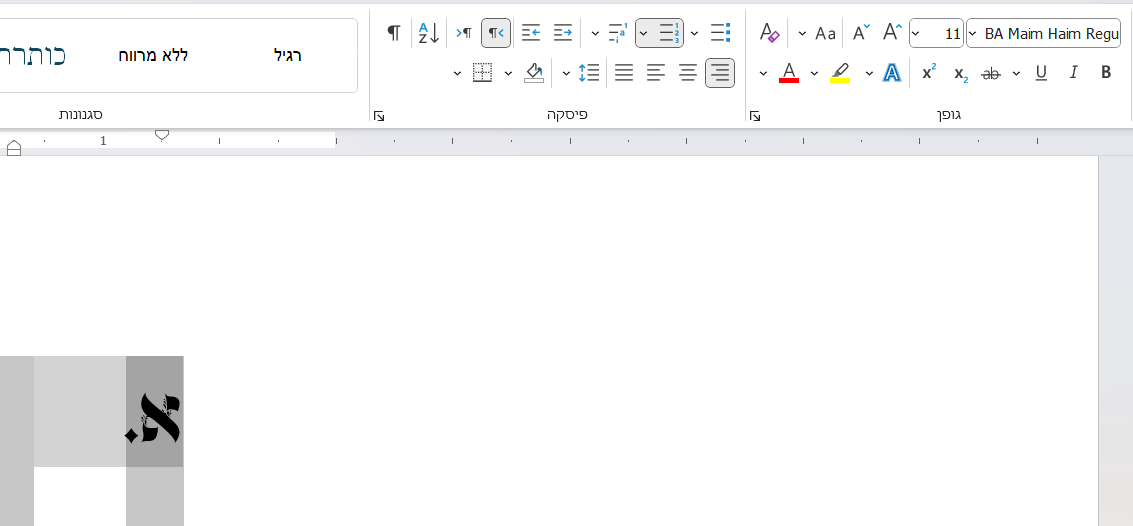
Task: Open the font size dropdown
Action: [916, 33]
